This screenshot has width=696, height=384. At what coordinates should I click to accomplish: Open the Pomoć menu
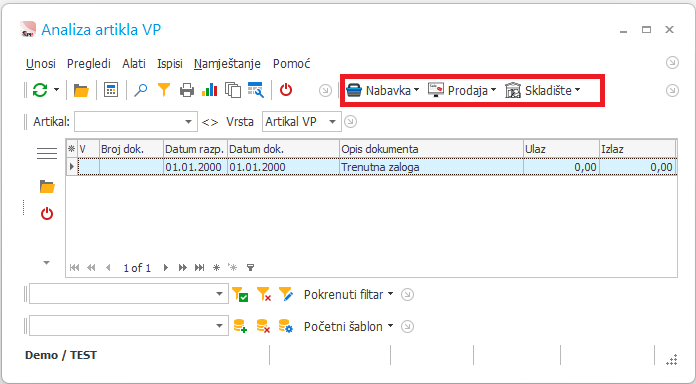292,64
